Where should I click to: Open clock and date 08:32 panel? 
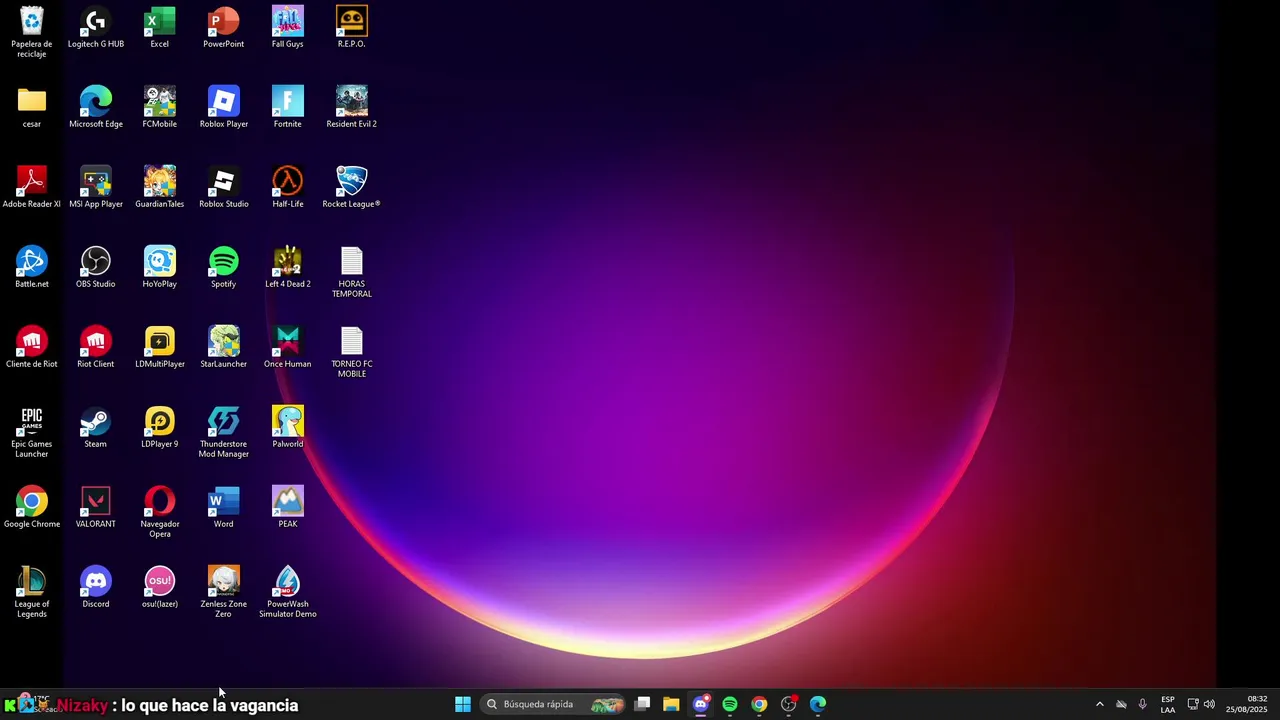pyautogui.click(x=1247, y=704)
